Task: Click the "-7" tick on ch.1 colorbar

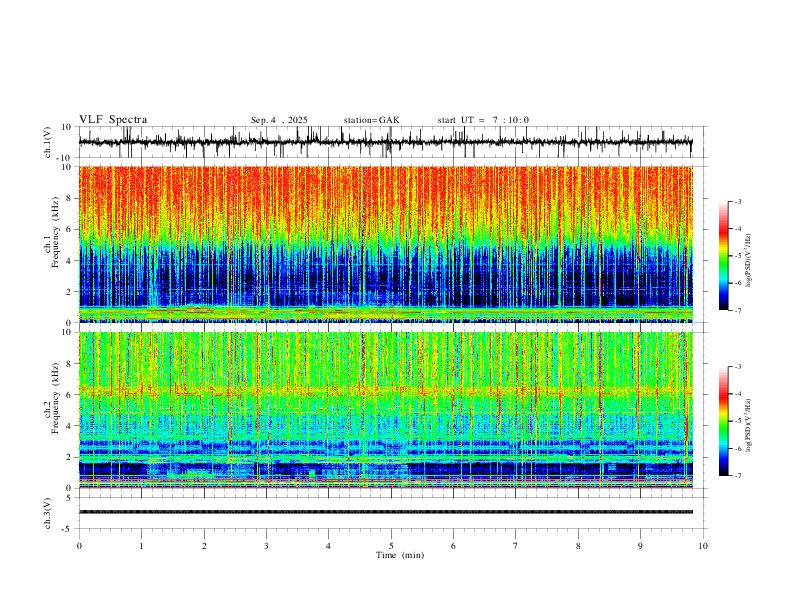Action: click(x=738, y=310)
